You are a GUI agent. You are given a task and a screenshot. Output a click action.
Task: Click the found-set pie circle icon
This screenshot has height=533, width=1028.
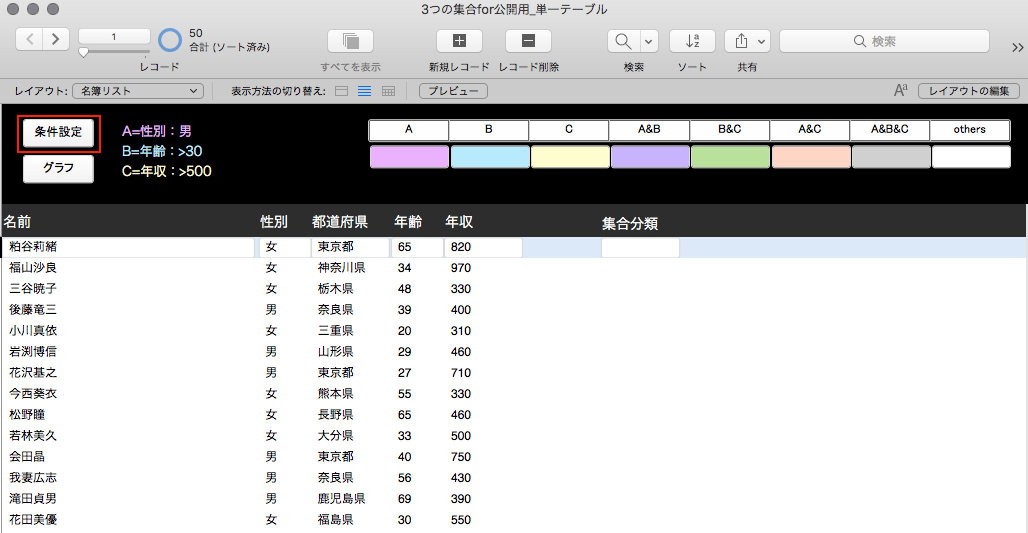pyautogui.click(x=170, y=40)
